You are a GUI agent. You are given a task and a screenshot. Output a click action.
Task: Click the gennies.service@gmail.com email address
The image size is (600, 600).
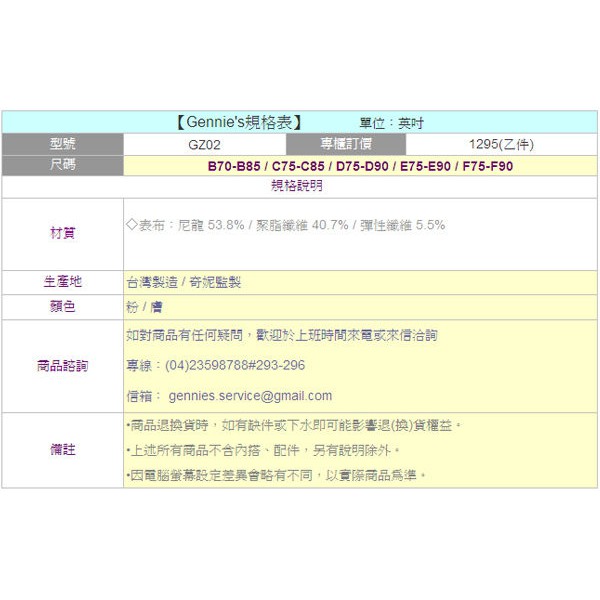pos(249,396)
